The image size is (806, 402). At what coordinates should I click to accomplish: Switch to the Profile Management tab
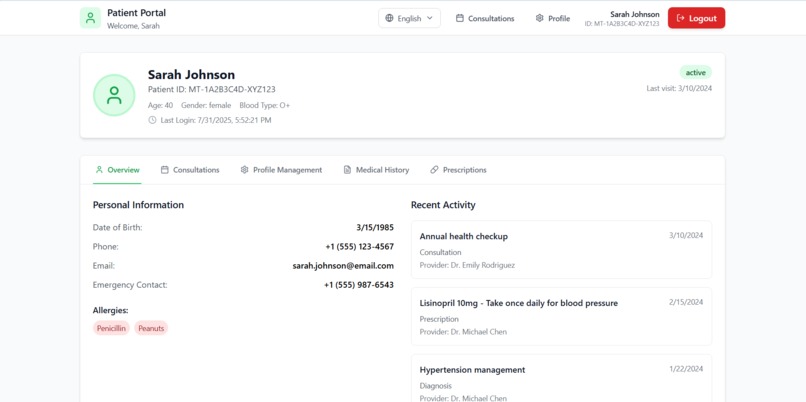coord(281,170)
